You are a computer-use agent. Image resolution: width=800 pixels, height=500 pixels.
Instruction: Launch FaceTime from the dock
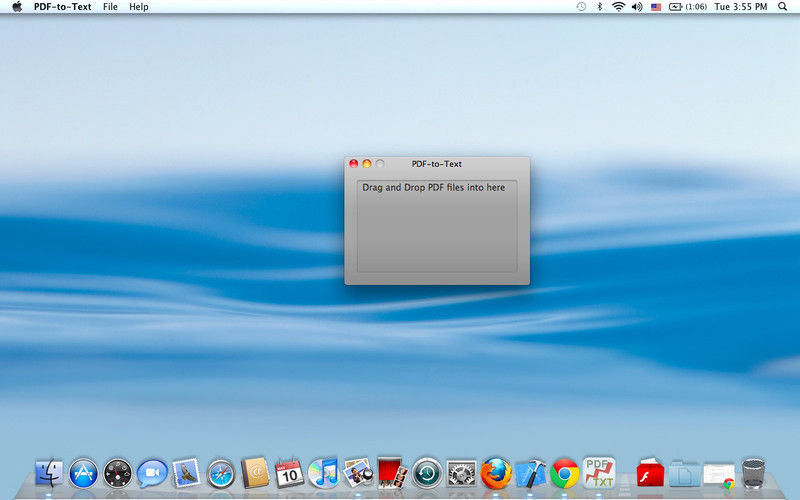[152, 473]
